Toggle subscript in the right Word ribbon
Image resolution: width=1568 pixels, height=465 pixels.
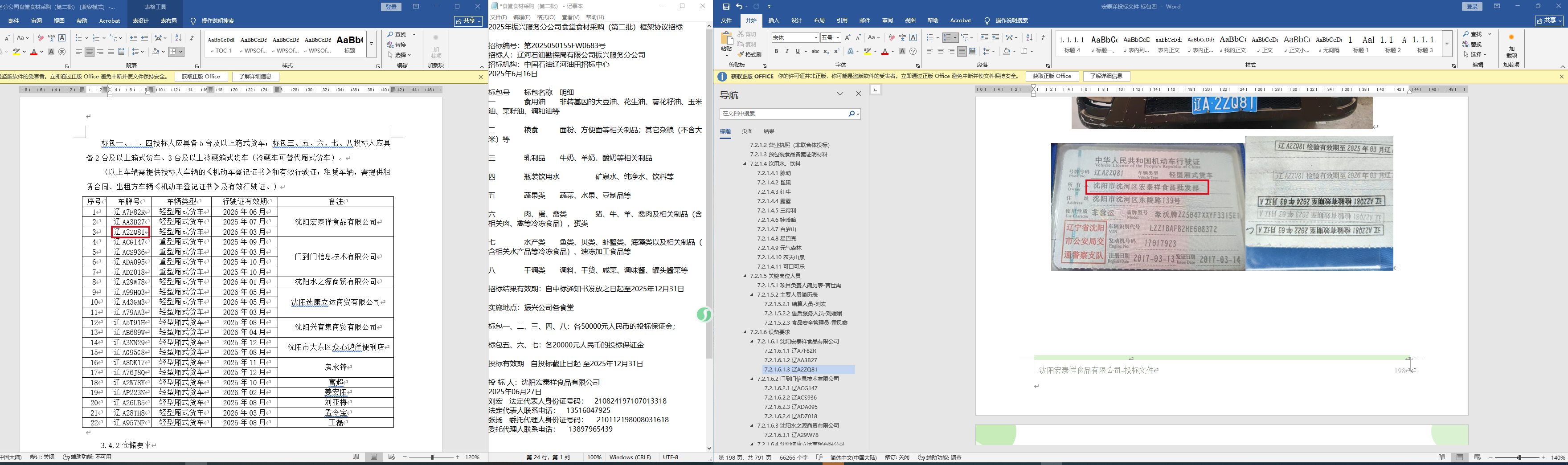pos(827,52)
